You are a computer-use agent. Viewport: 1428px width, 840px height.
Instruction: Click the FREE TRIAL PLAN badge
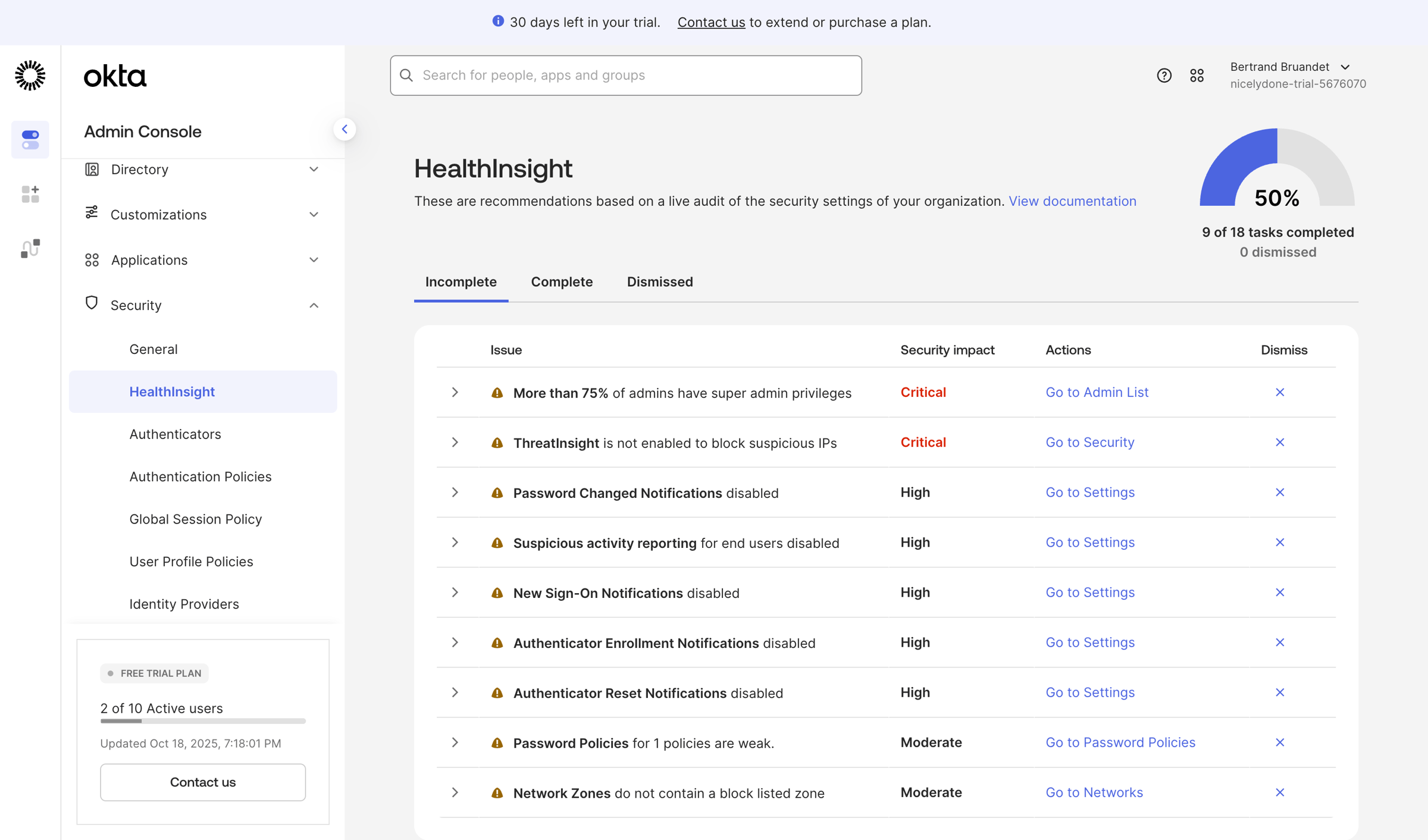point(155,673)
